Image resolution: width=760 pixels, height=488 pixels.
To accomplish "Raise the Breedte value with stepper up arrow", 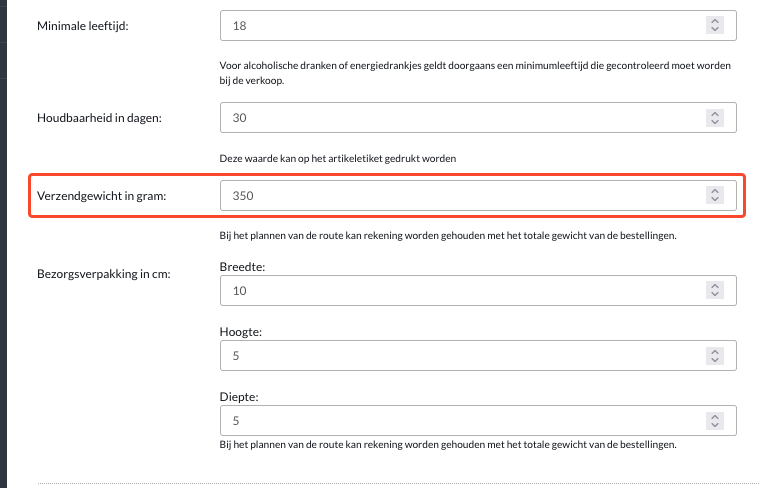I will click(x=715, y=286).
